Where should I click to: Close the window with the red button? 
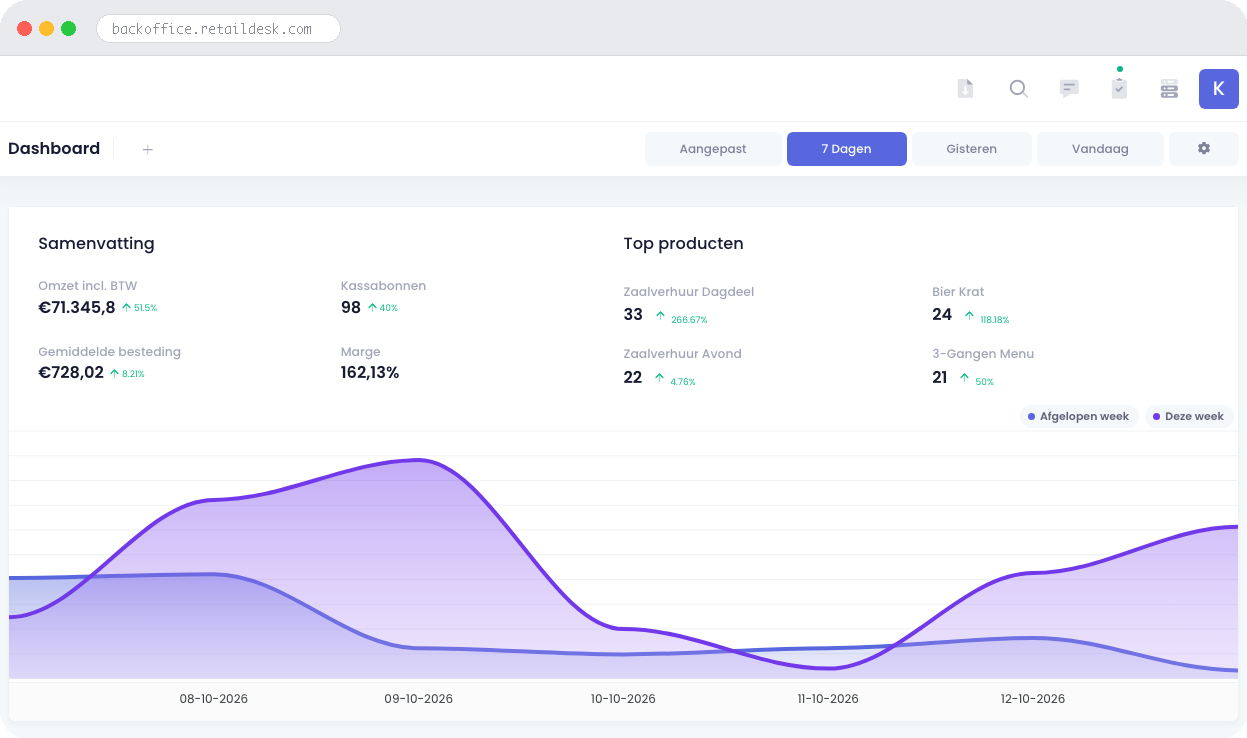click(x=24, y=29)
